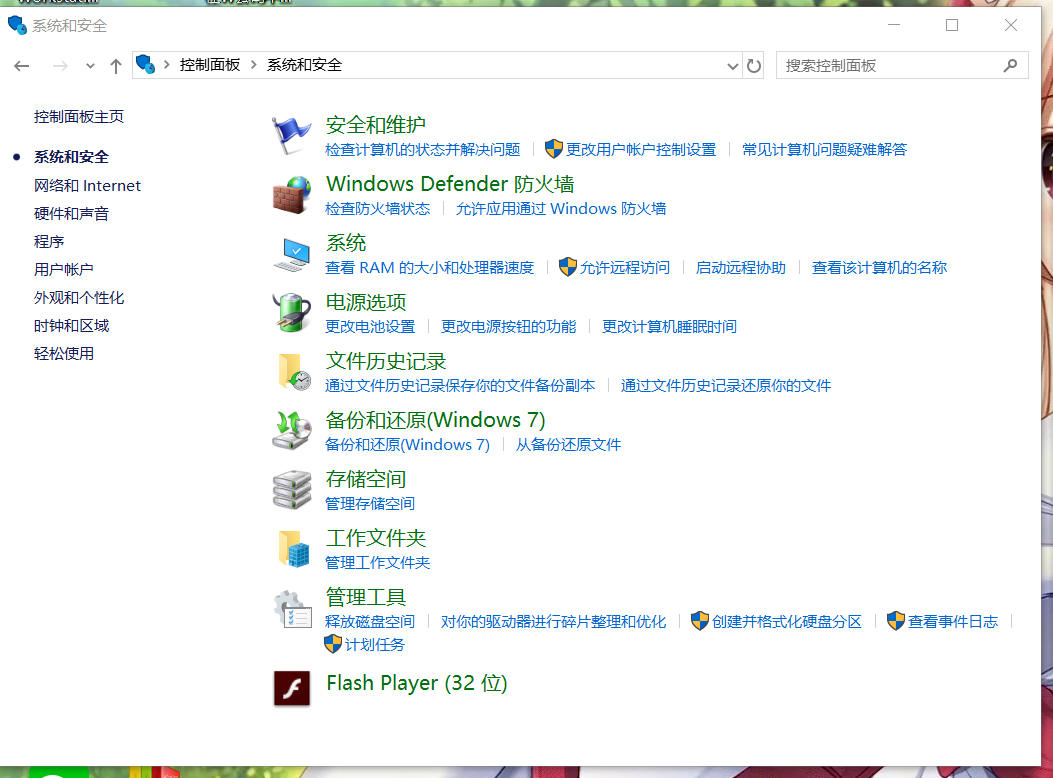Click the control panel icon in address bar
1053x778 pixels.
coord(145,64)
